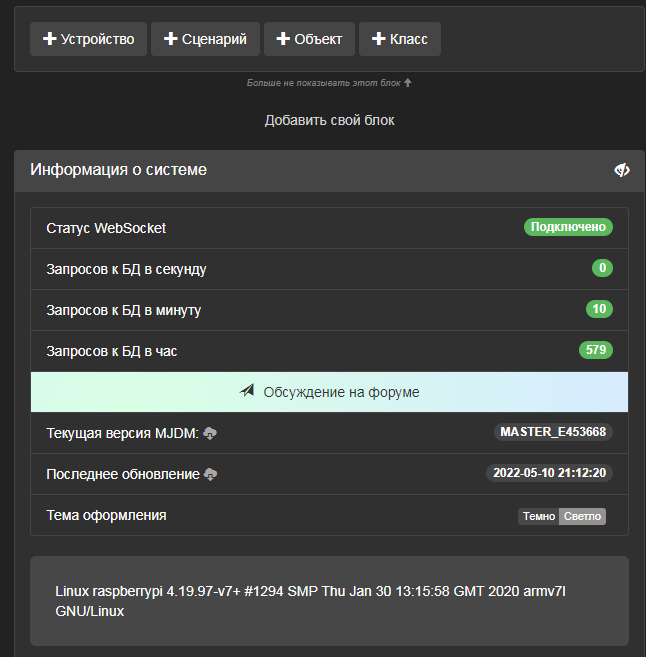This screenshot has width=646, height=657.
Task: Click 'Добавить свой блок' link
Action: pyautogui.click(x=329, y=120)
